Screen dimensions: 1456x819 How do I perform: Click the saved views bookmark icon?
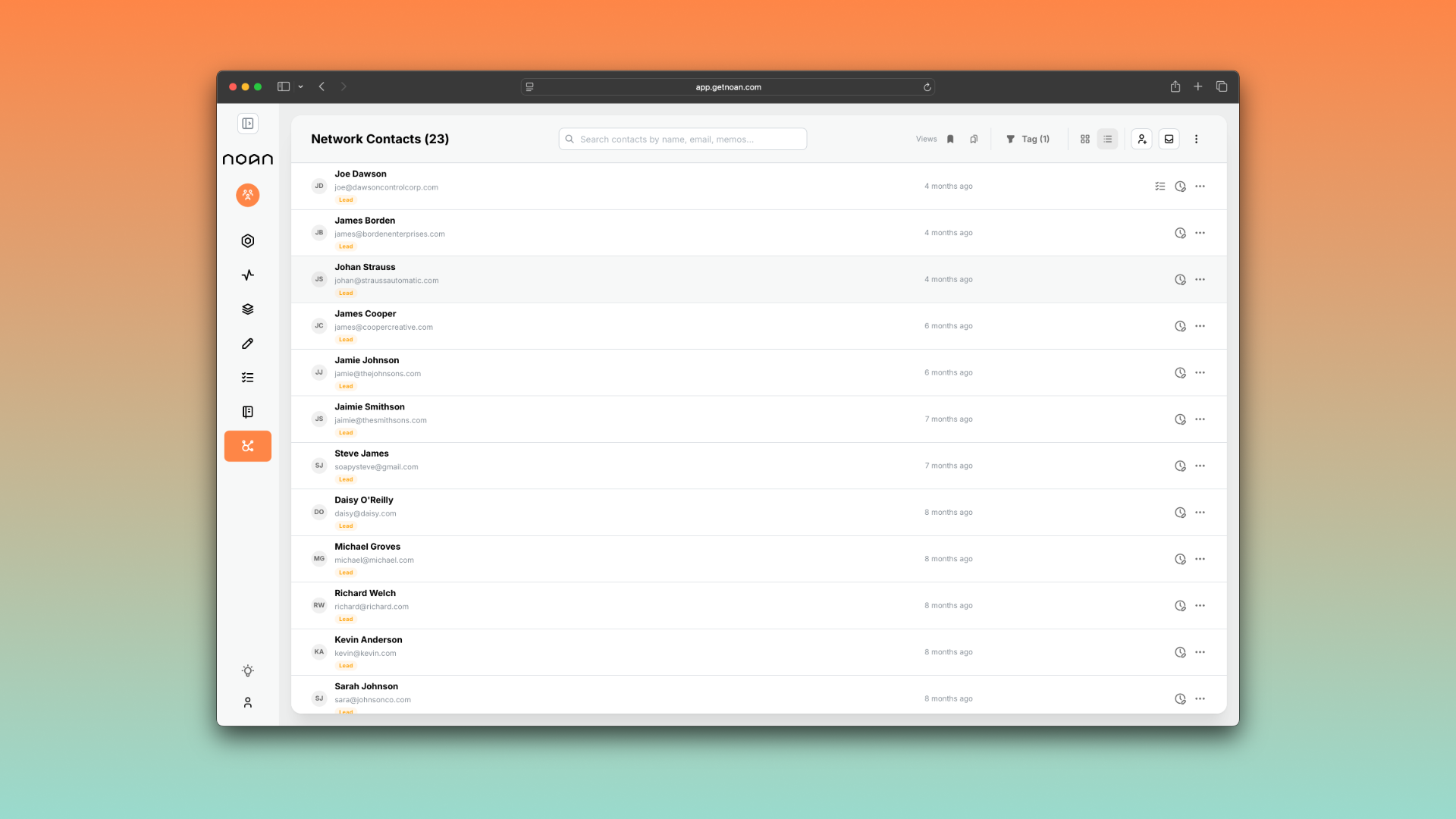(x=950, y=139)
